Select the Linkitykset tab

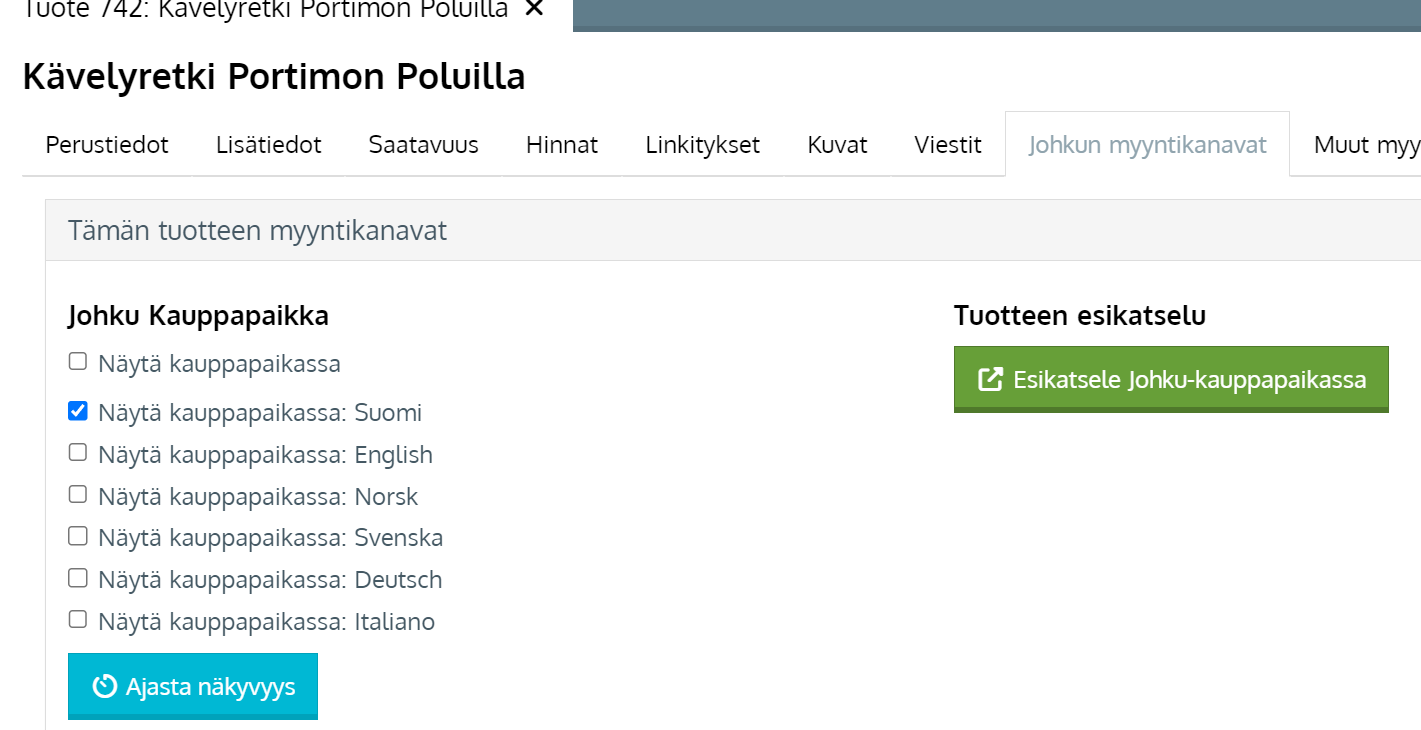coord(702,145)
